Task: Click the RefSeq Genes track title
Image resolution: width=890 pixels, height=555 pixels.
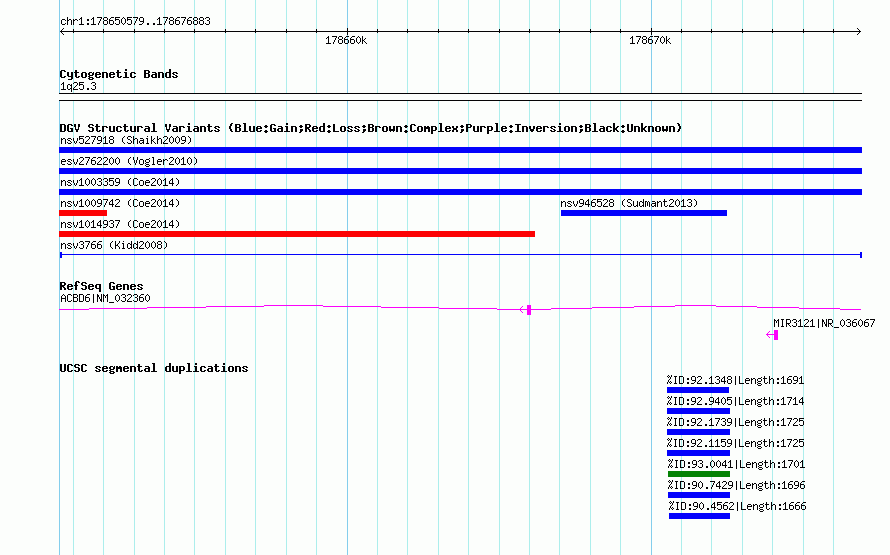Action: (101, 286)
